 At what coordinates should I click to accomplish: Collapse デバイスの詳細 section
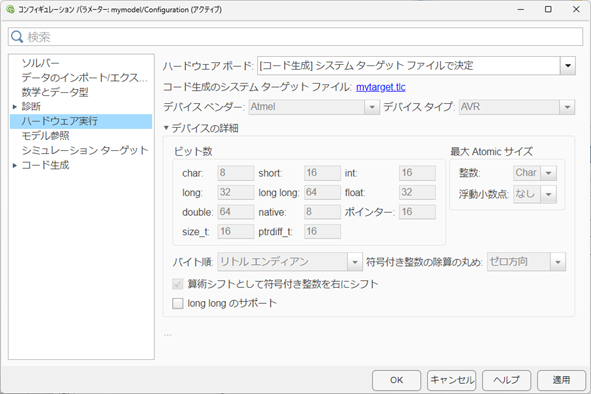coord(166,128)
